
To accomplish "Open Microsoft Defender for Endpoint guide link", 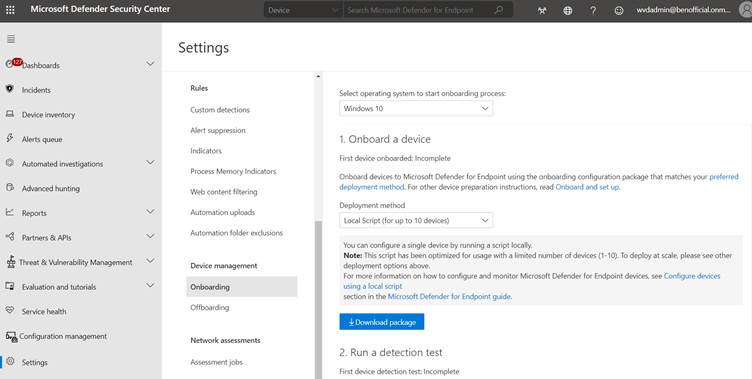I will tap(449, 296).
